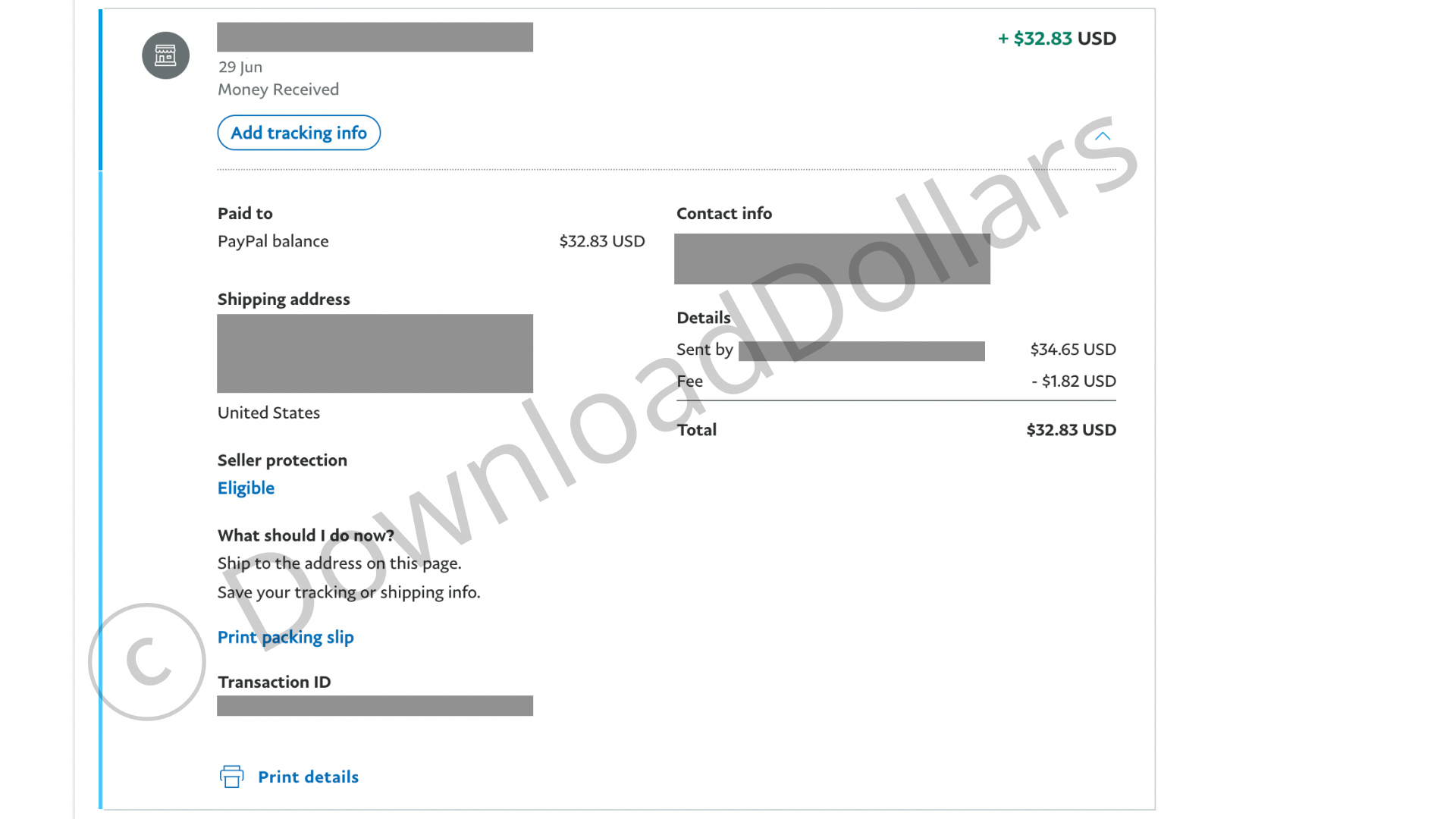Click the fee amount - $1.82 USD

(1073, 381)
